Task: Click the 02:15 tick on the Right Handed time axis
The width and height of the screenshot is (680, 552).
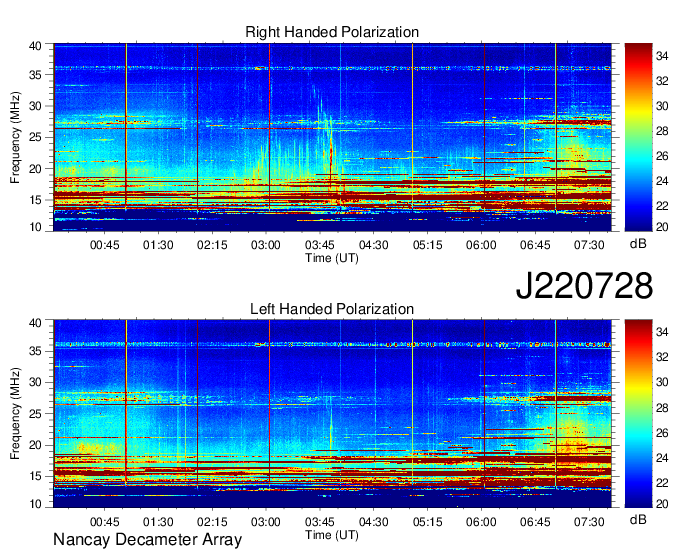Action: point(212,245)
